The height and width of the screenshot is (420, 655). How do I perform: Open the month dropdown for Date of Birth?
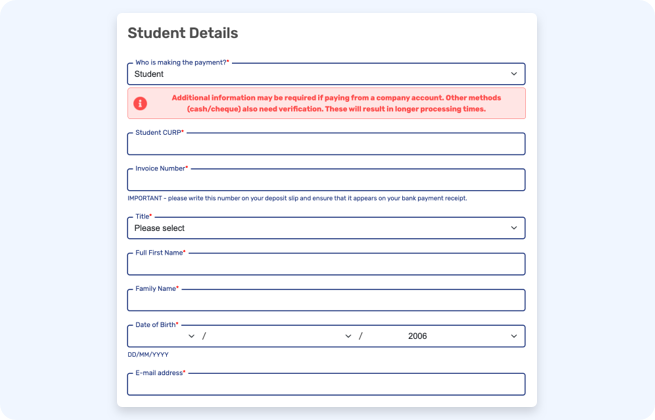(281, 336)
